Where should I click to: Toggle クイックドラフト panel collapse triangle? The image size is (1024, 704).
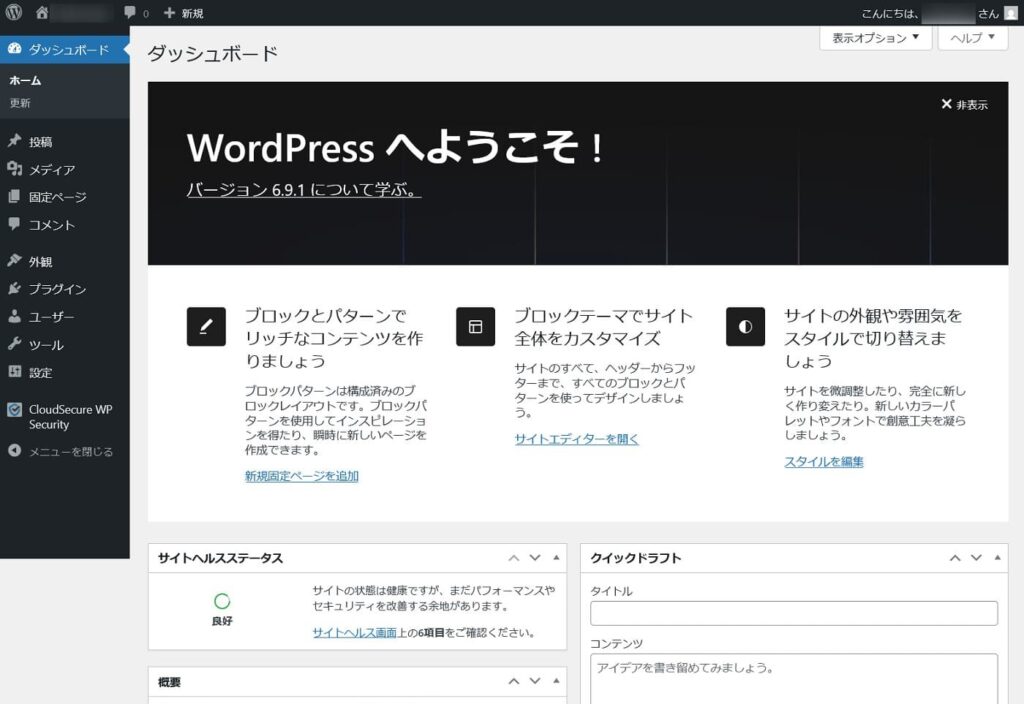(x=997, y=558)
